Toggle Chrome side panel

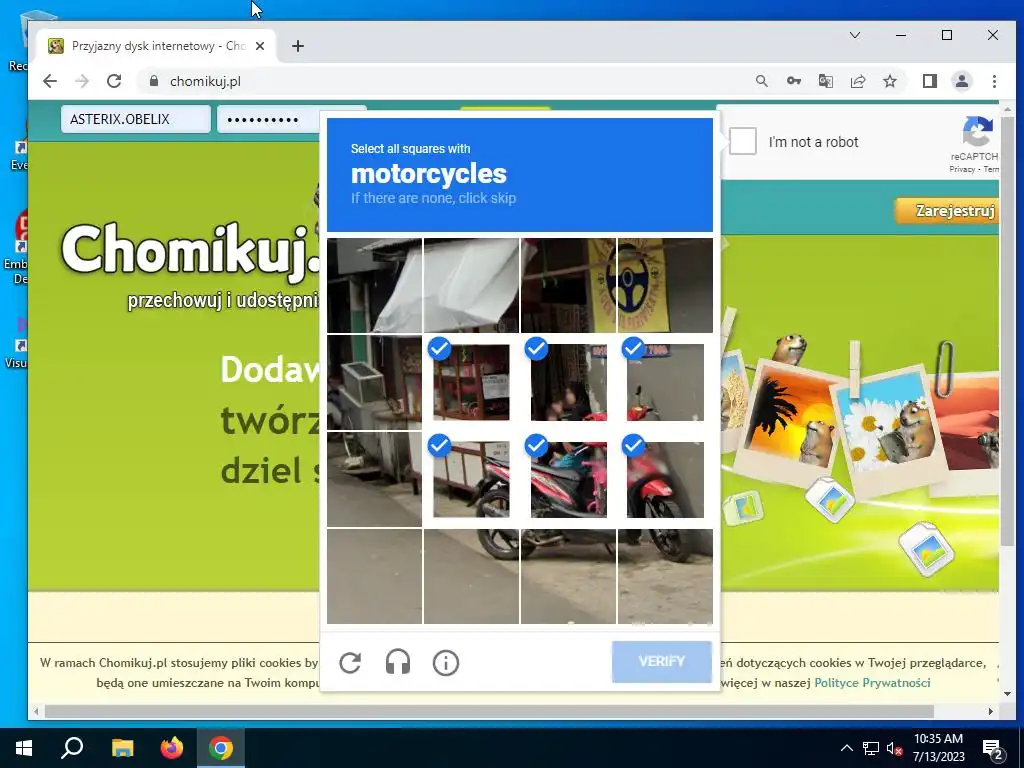coord(929,81)
